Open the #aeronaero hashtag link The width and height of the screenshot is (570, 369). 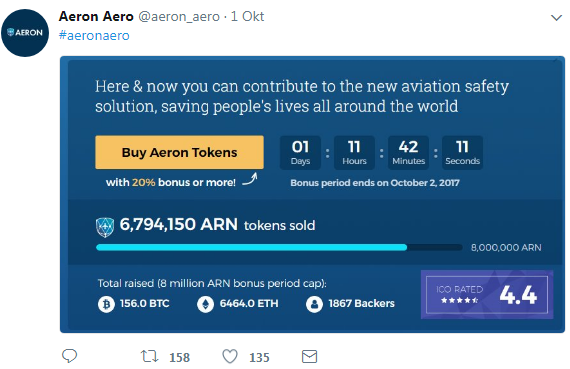pos(94,36)
